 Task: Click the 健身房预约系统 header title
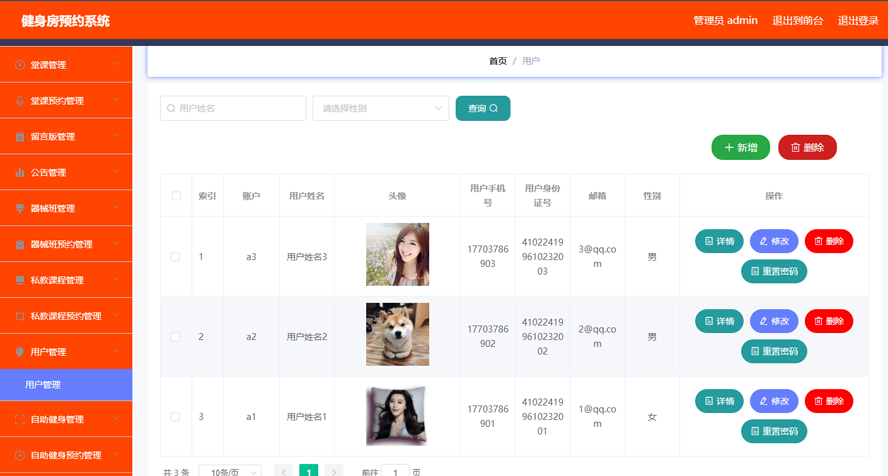(66, 21)
